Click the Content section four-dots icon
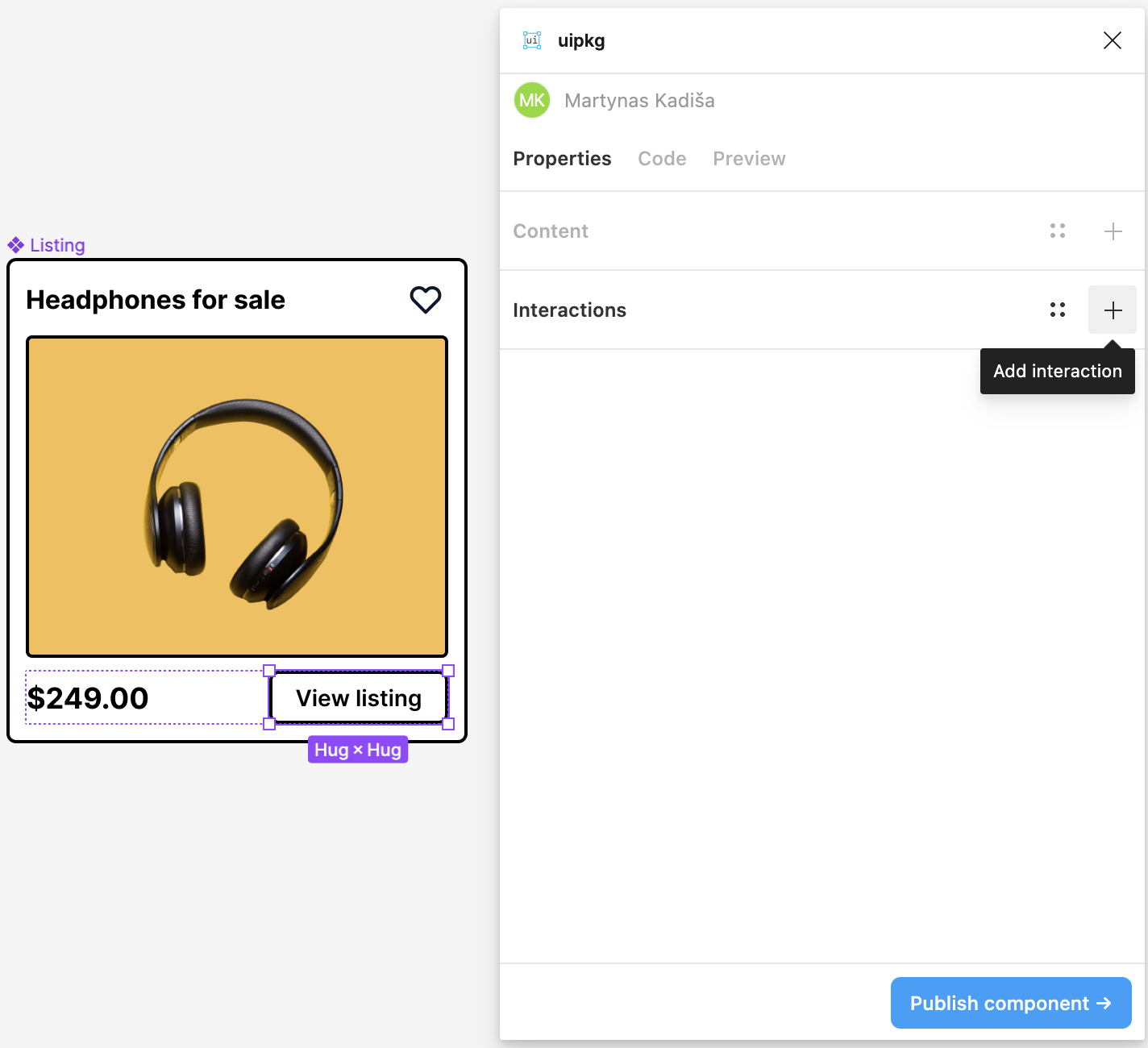The height and width of the screenshot is (1048, 1148). click(1058, 231)
